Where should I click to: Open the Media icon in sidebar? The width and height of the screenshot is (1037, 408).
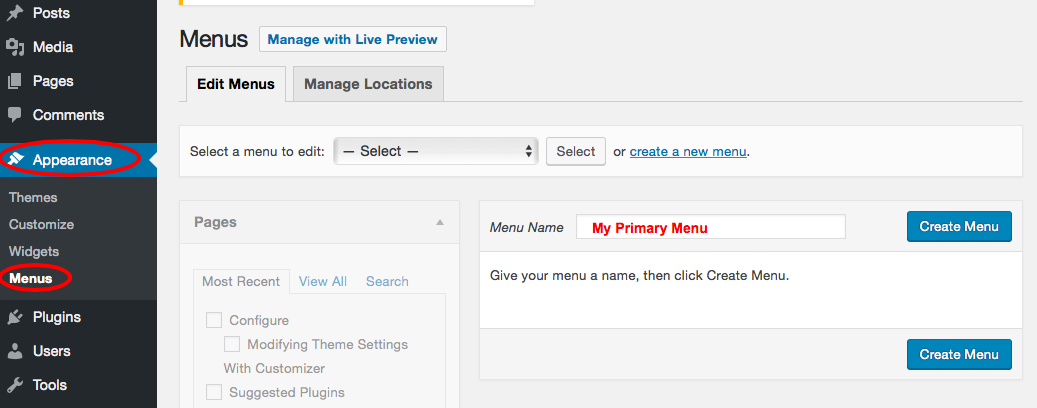pyautogui.click(x=15, y=48)
